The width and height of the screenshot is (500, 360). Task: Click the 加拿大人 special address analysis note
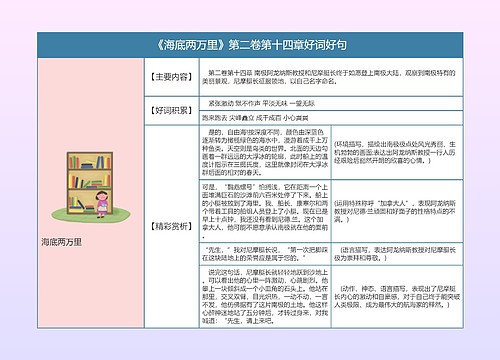pyautogui.click(x=397, y=211)
